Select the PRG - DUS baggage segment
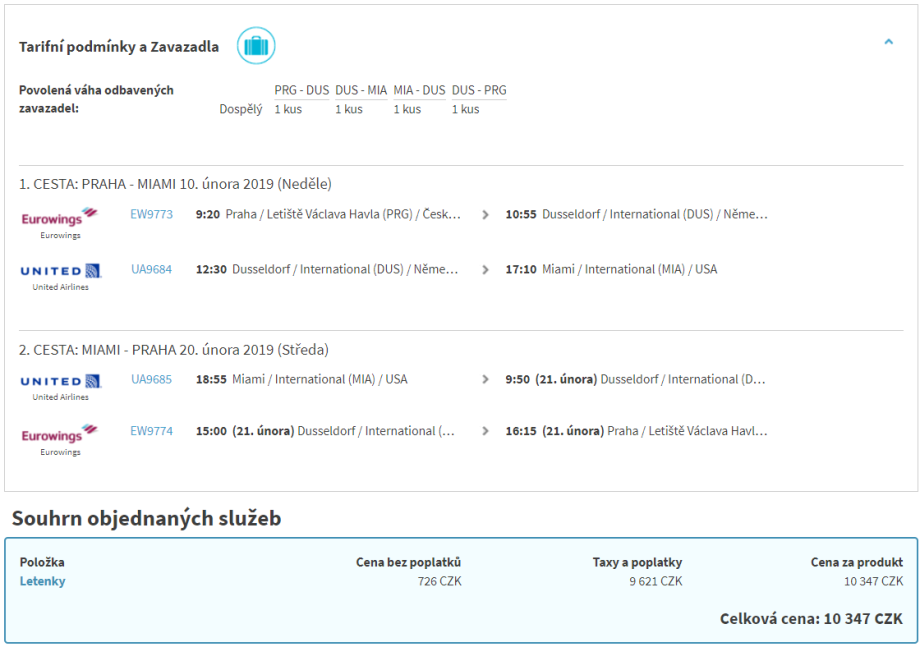The height and width of the screenshot is (647, 920). pos(301,90)
